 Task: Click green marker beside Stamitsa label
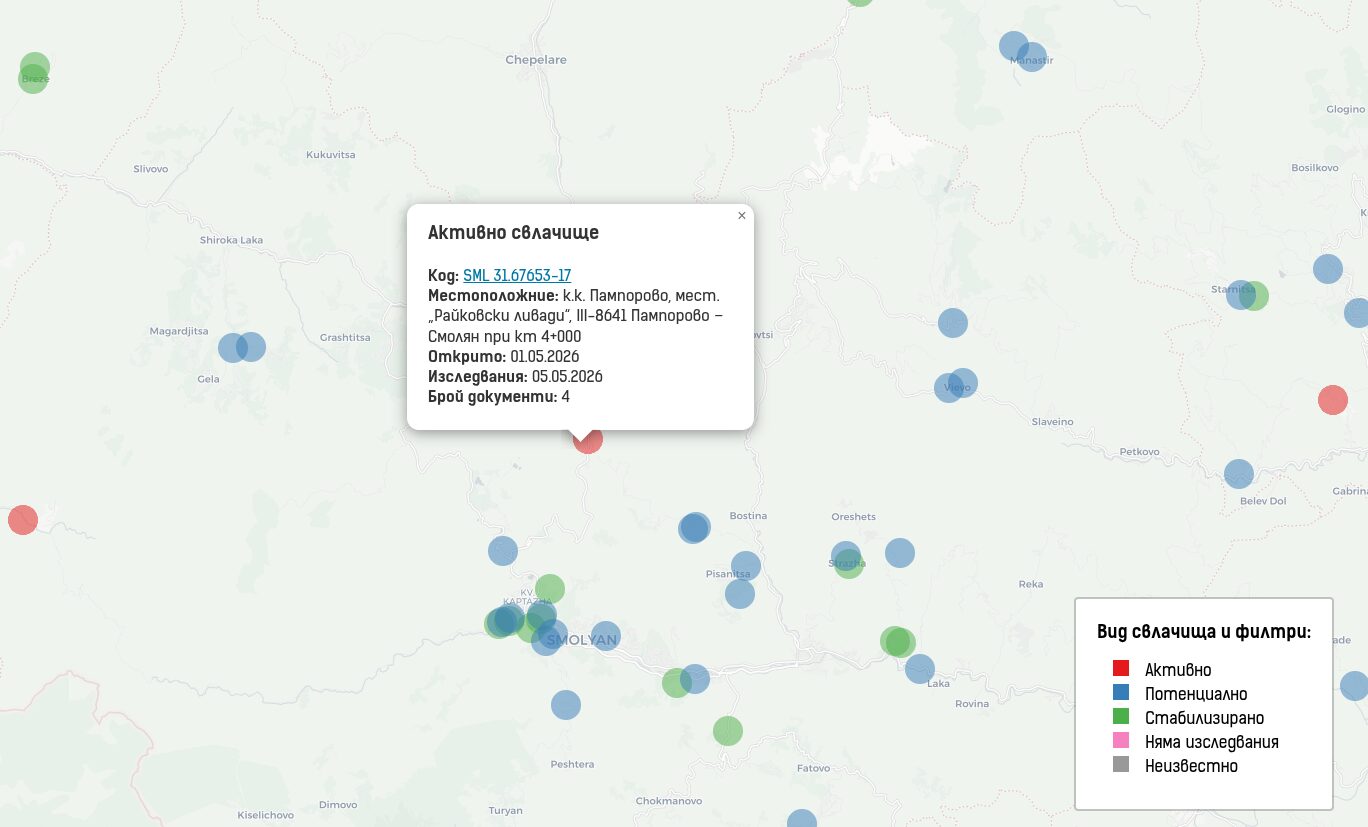1254,296
